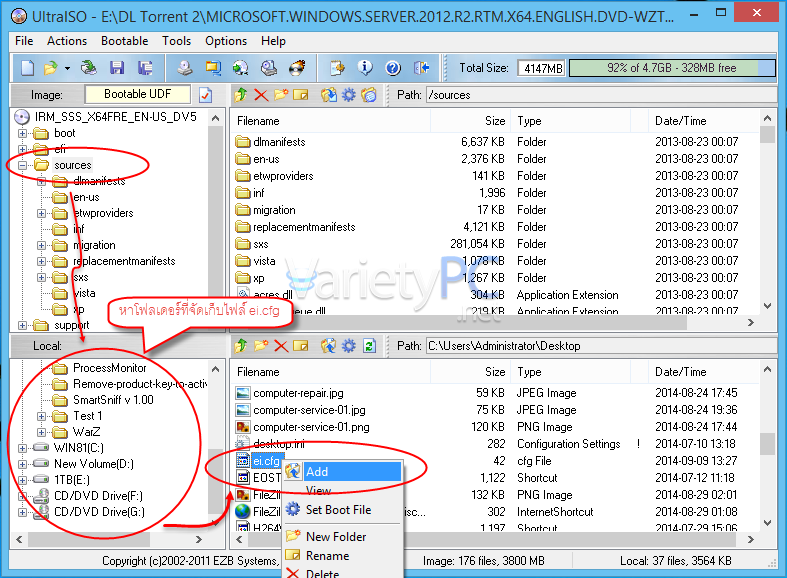This screenshot has width=787, height=578.
Task: Click the Info bubble toolbar icon
Action: coord(365,68)
